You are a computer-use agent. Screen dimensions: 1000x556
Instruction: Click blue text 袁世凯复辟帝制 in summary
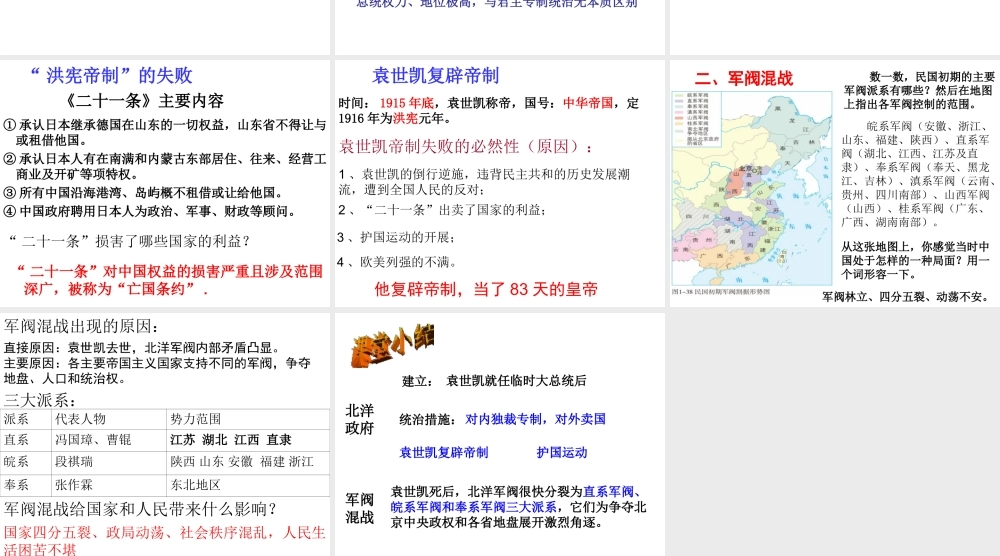443,453
